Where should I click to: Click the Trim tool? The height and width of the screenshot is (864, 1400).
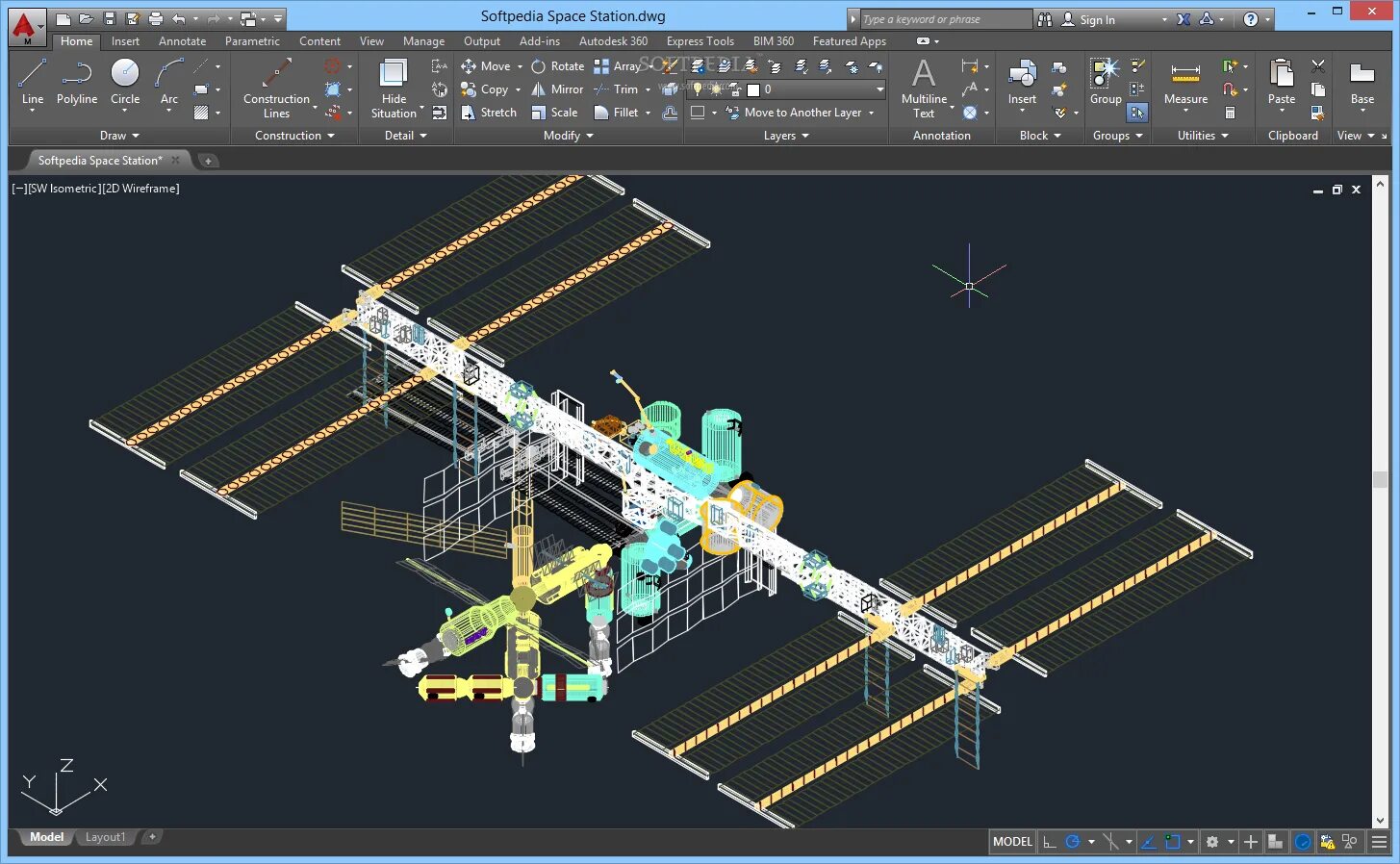click(616, 89)
